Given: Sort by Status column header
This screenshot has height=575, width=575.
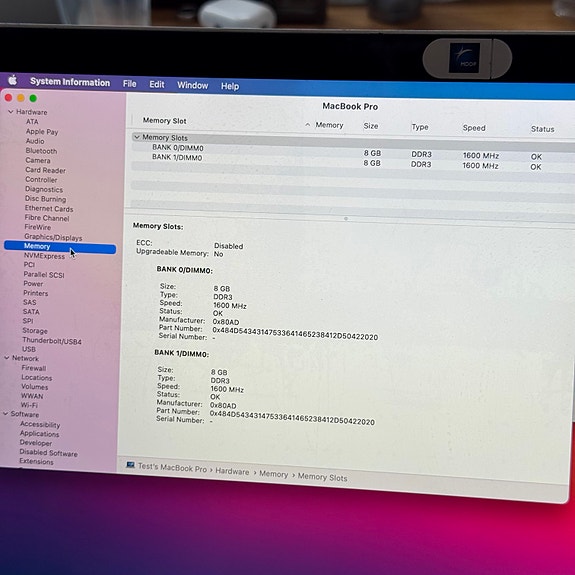Looking at the screenshot, I should pyautogui.click(x=542, y=129).
